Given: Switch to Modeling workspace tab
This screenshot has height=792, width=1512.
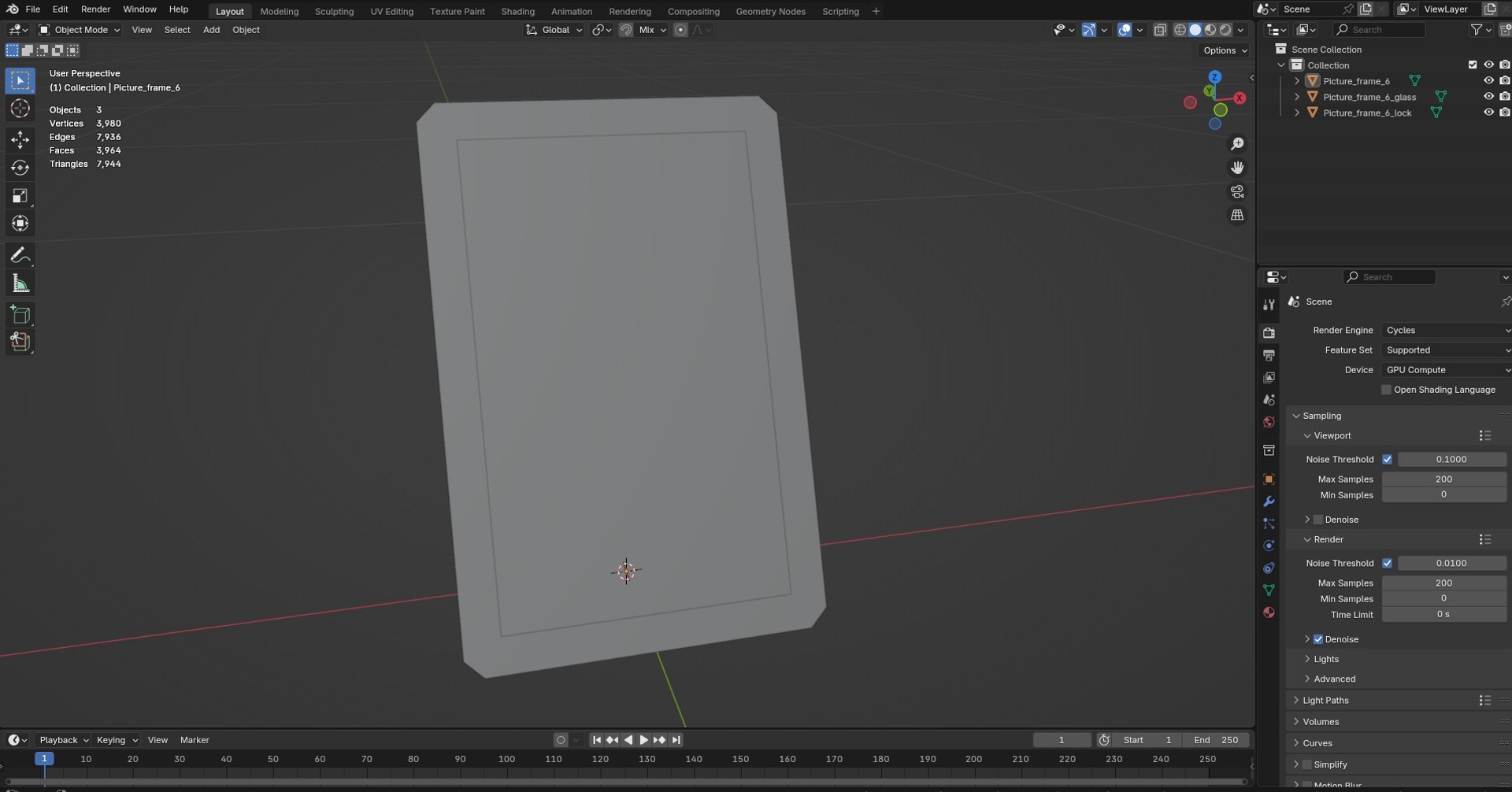Looking at the screenshot, I should (x=280, y=11).
